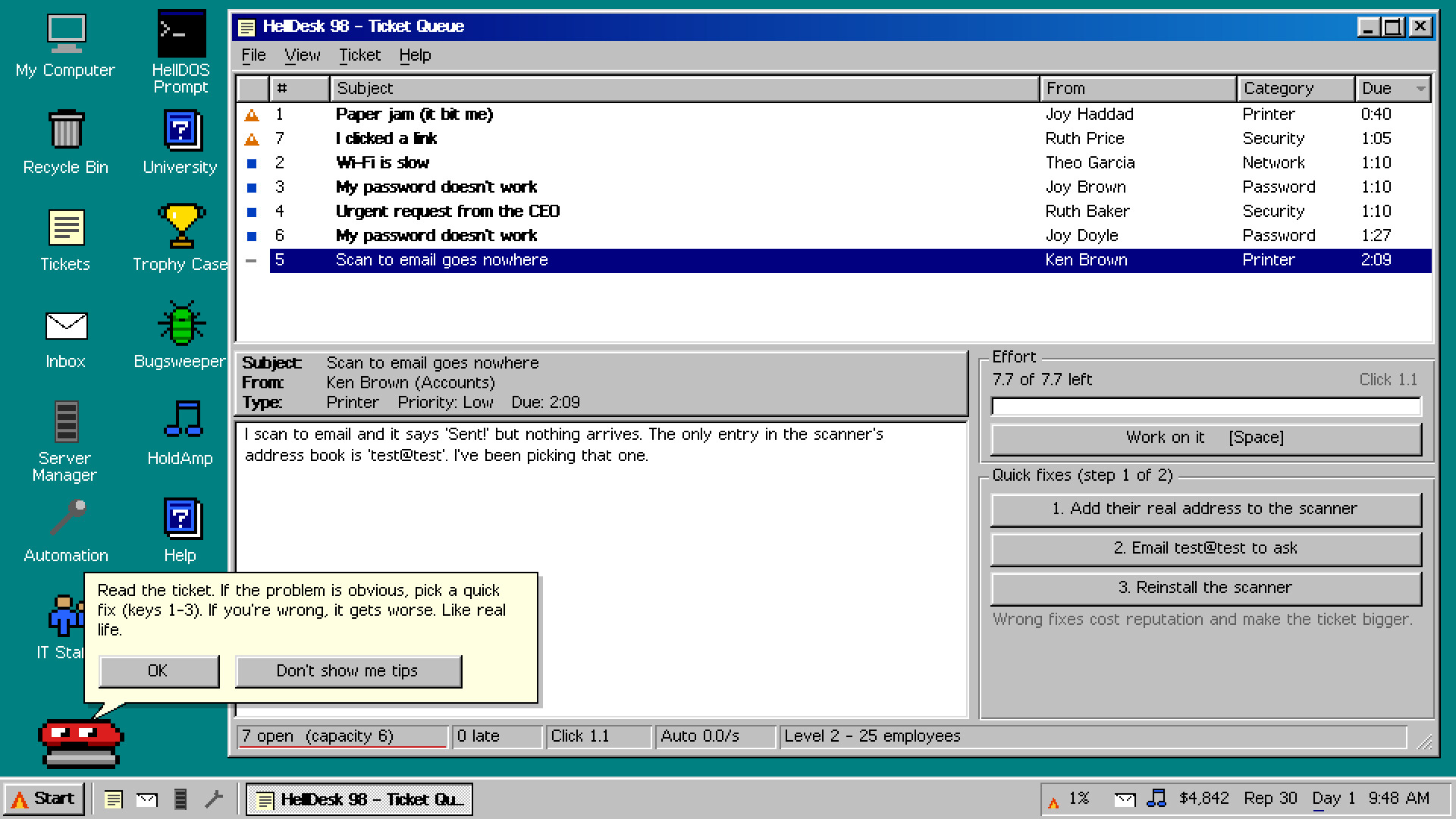Choose 'Add their real address to the scanner'
1456x819 pixels.
(x=1206, y=510)
